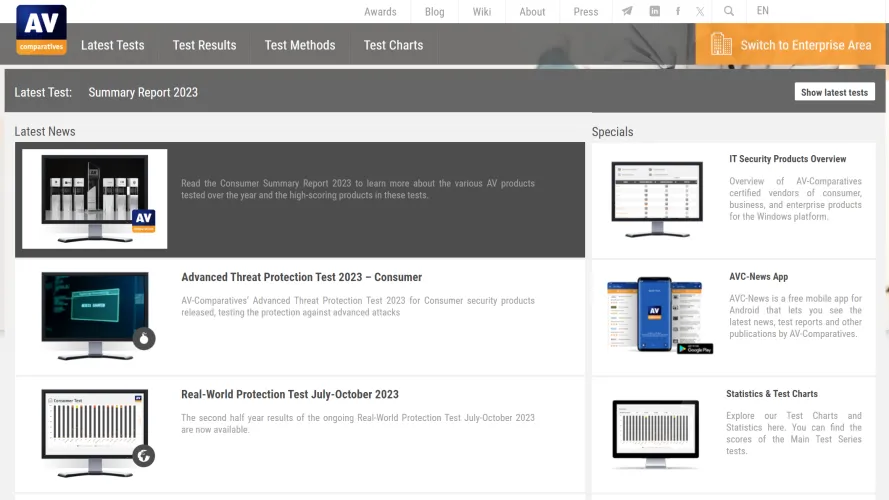Open the Summary Report 2023 link

[143, 92]
